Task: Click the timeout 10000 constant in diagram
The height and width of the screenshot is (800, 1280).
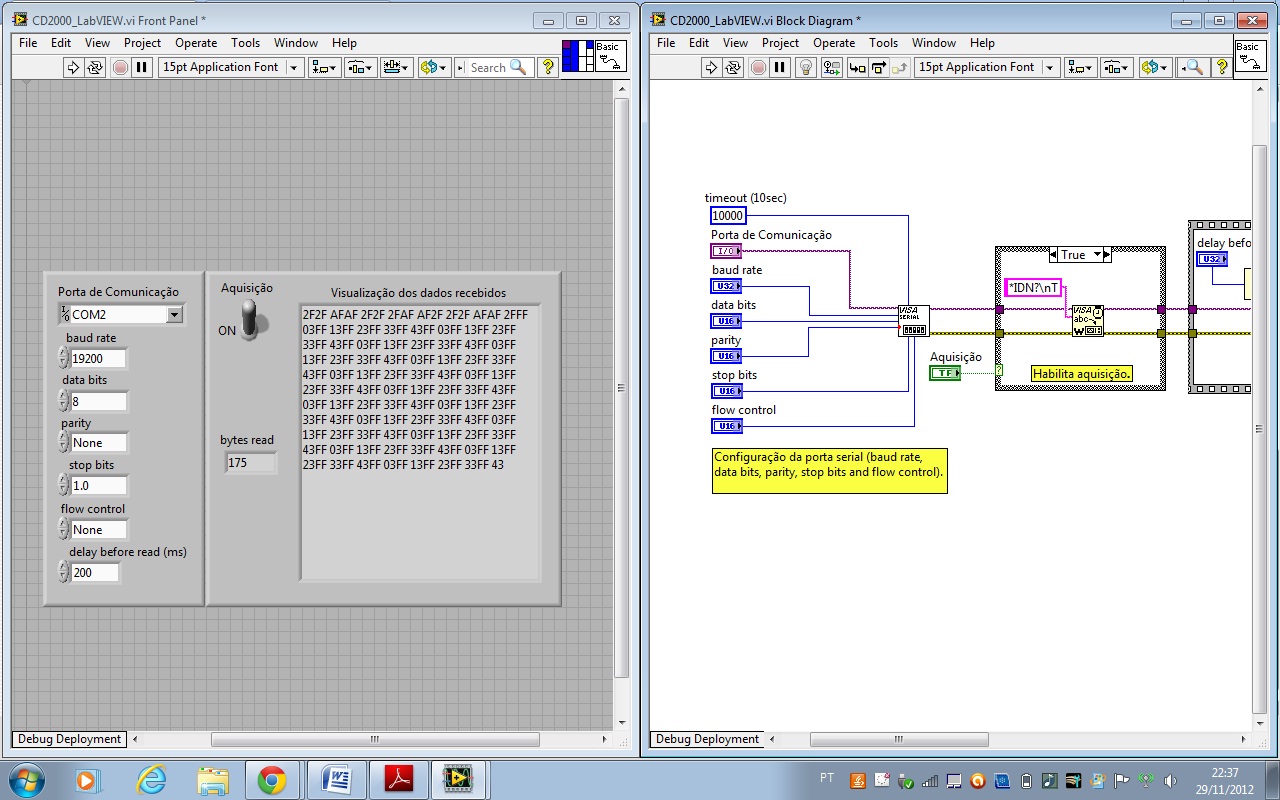Action: [727, 215]
